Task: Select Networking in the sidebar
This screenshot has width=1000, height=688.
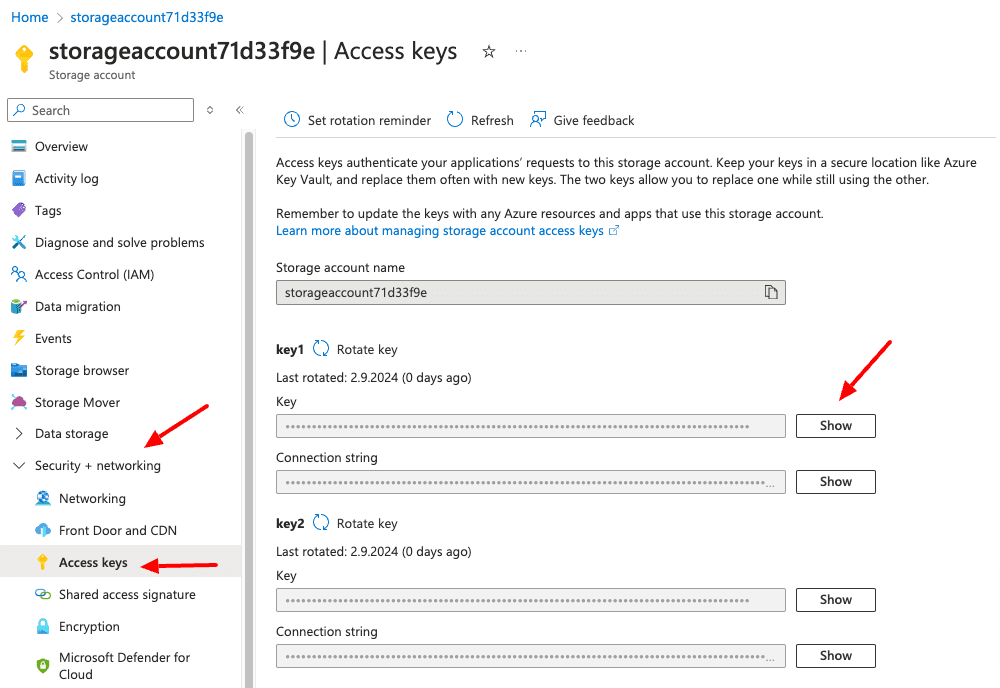Action: 89,498
